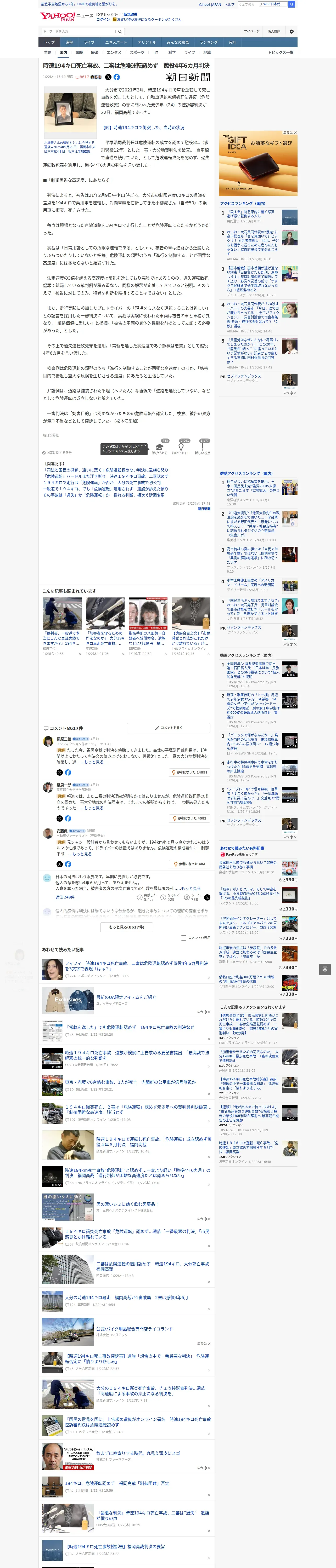Open マイページ link
This screenshot has width=336, height=1568.
[252, 31]
